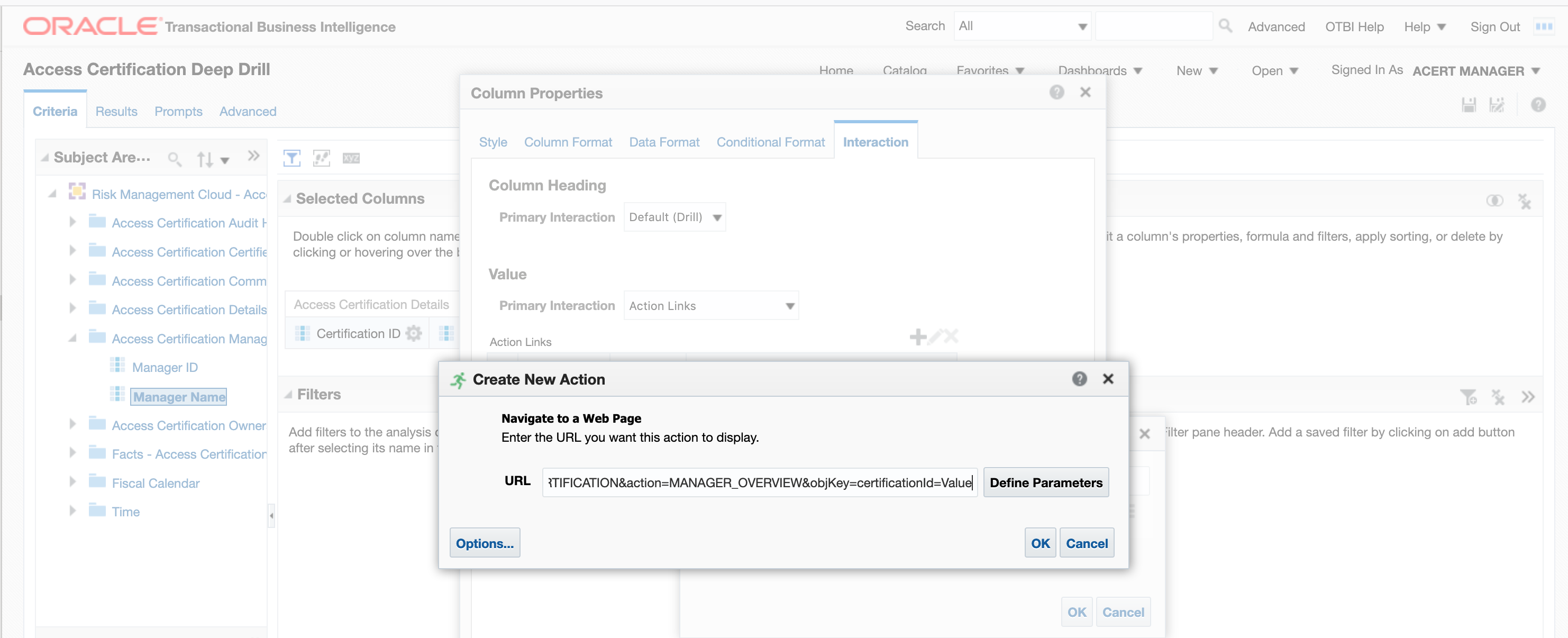Click the edit column formula toolbar icon
Viewport: 1568px width, 638px height.
(322, 158)
